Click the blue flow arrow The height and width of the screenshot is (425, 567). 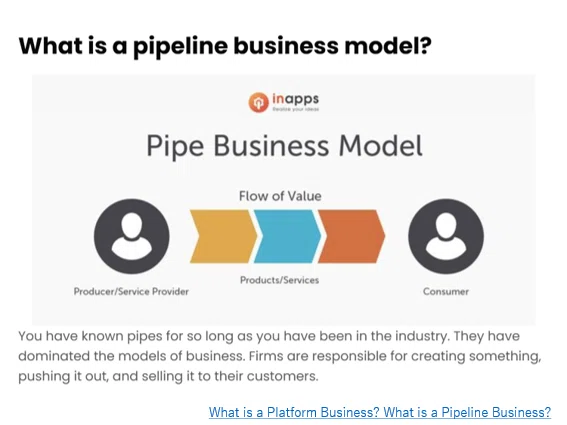click(x=287, y=236)
